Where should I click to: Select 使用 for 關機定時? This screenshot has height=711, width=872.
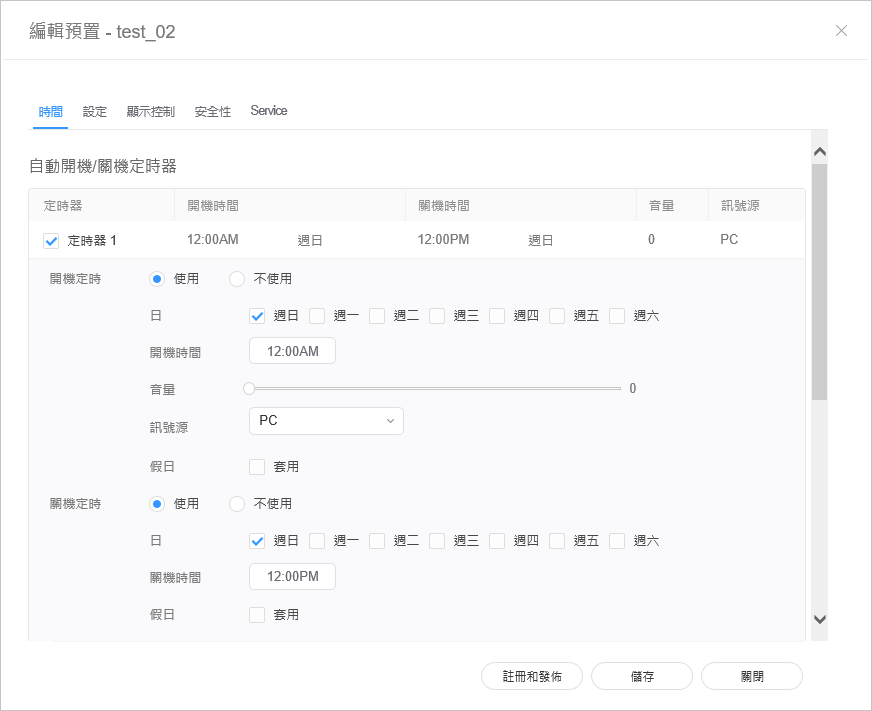[157, 504]
